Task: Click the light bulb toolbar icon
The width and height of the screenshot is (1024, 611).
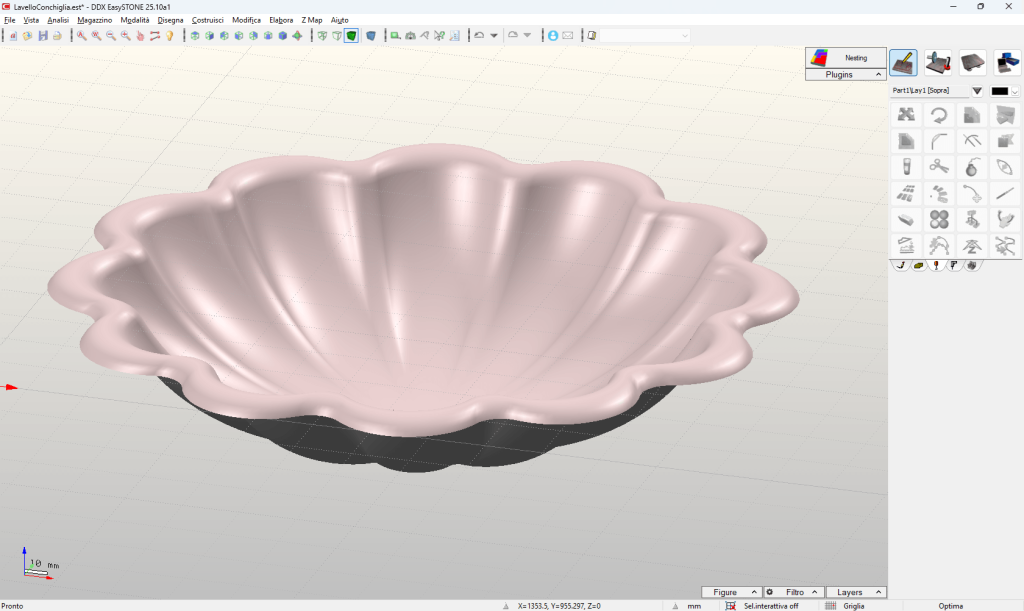Action: pyautogui.click(x=170, y=36)
